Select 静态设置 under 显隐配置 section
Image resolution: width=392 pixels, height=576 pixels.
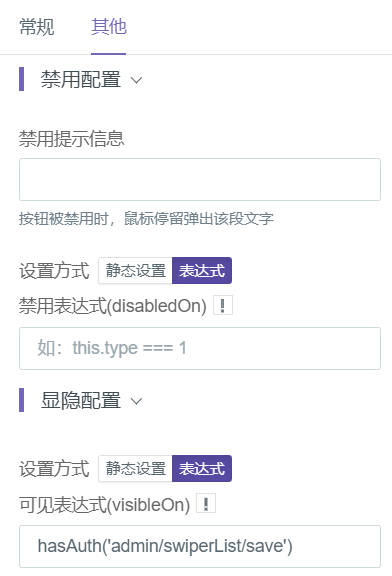pyautogui.click(x=135, y=468)
